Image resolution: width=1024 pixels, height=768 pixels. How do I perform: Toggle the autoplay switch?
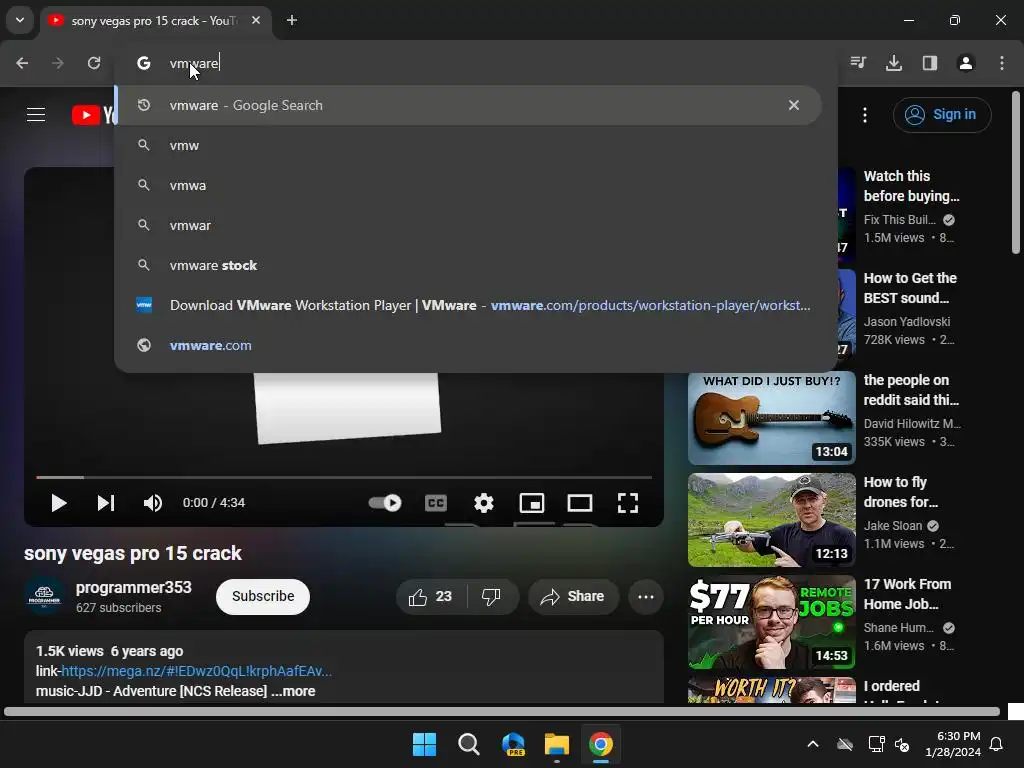[385, 503]
